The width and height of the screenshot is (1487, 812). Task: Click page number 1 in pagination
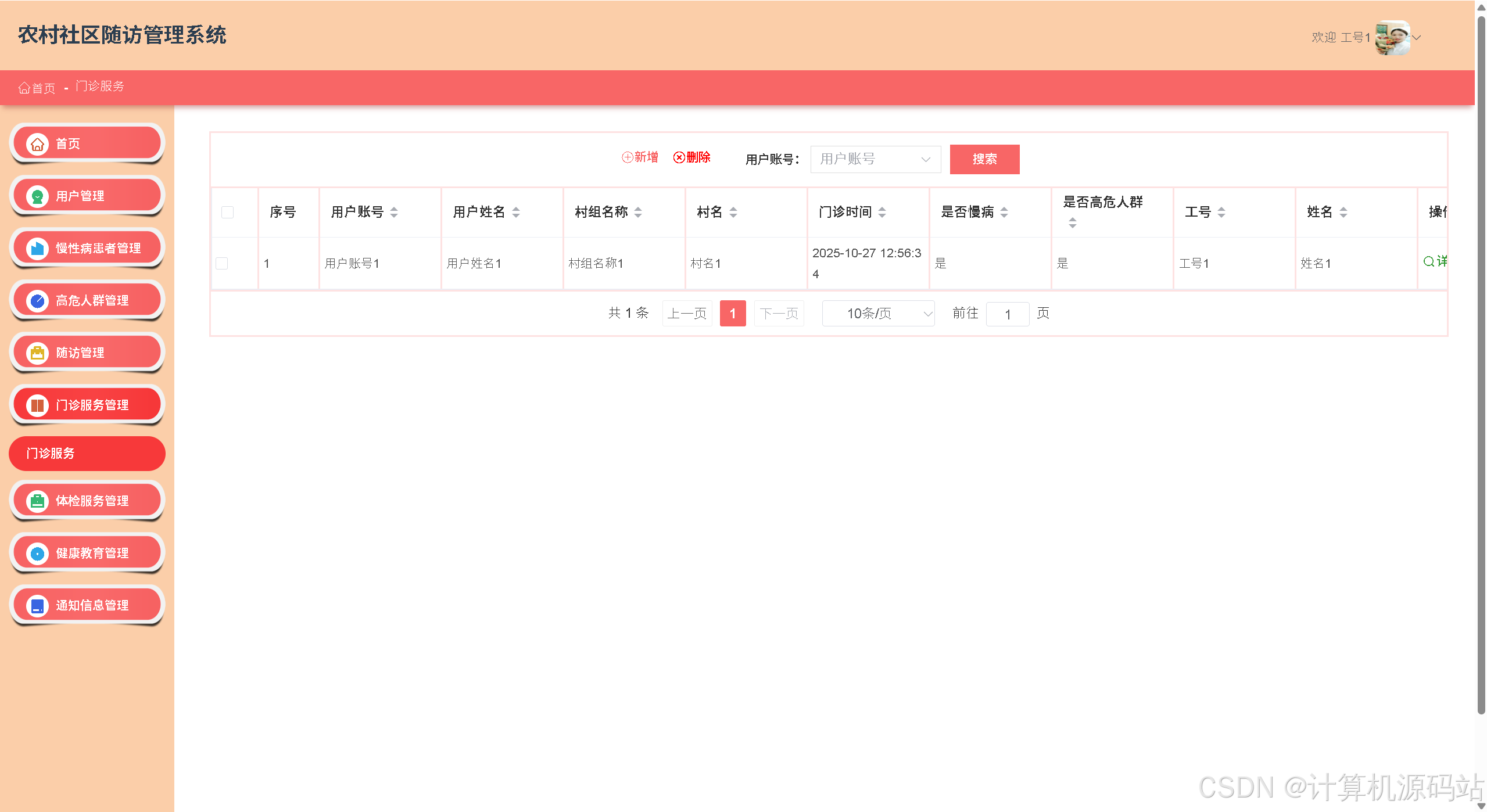click(x=733, y=314)
